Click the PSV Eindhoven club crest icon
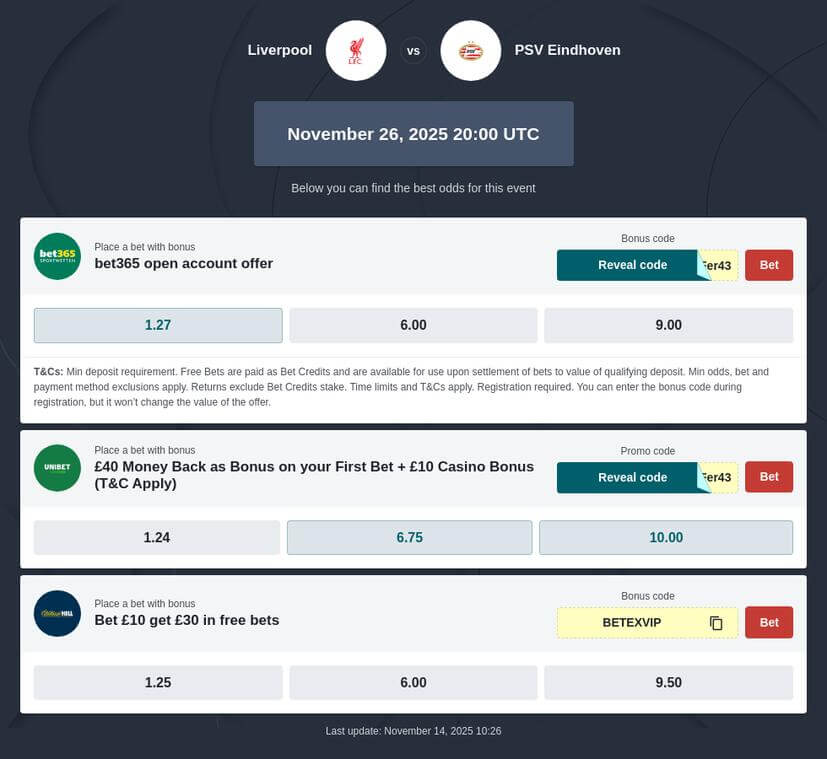The image size is (827, 759). pyautogui.click(x=471, y=50)
